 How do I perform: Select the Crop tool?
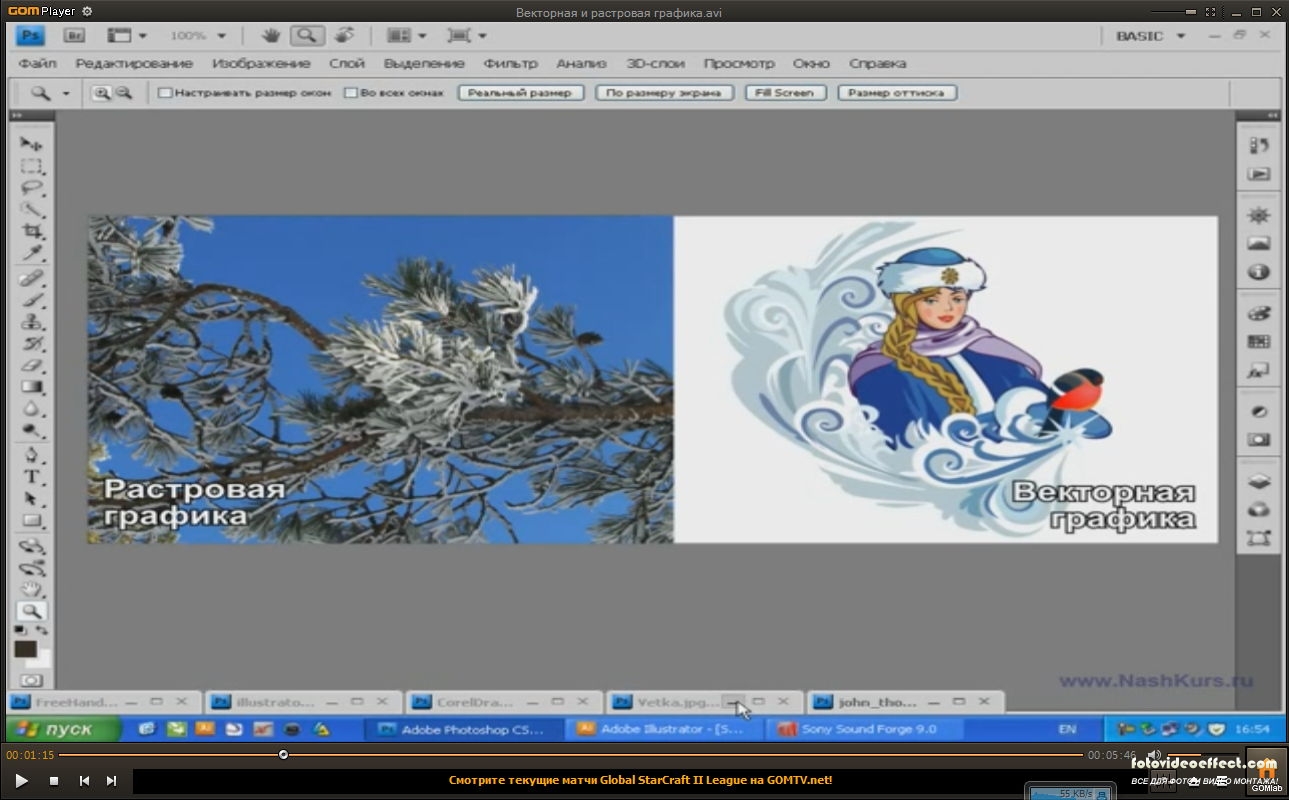click(32, 232)
